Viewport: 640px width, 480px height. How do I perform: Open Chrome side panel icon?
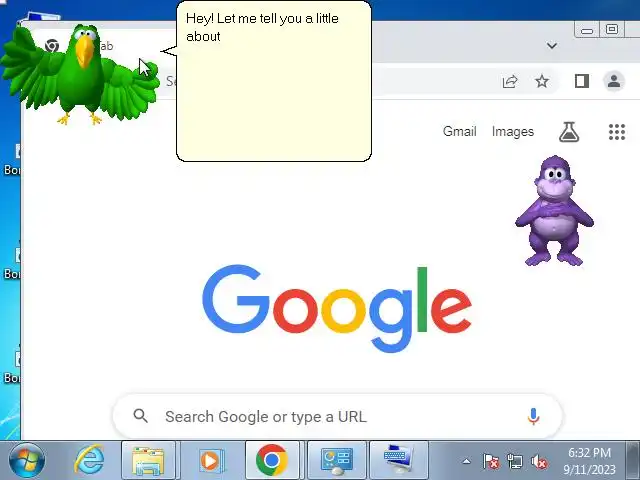tap(582, 81)
